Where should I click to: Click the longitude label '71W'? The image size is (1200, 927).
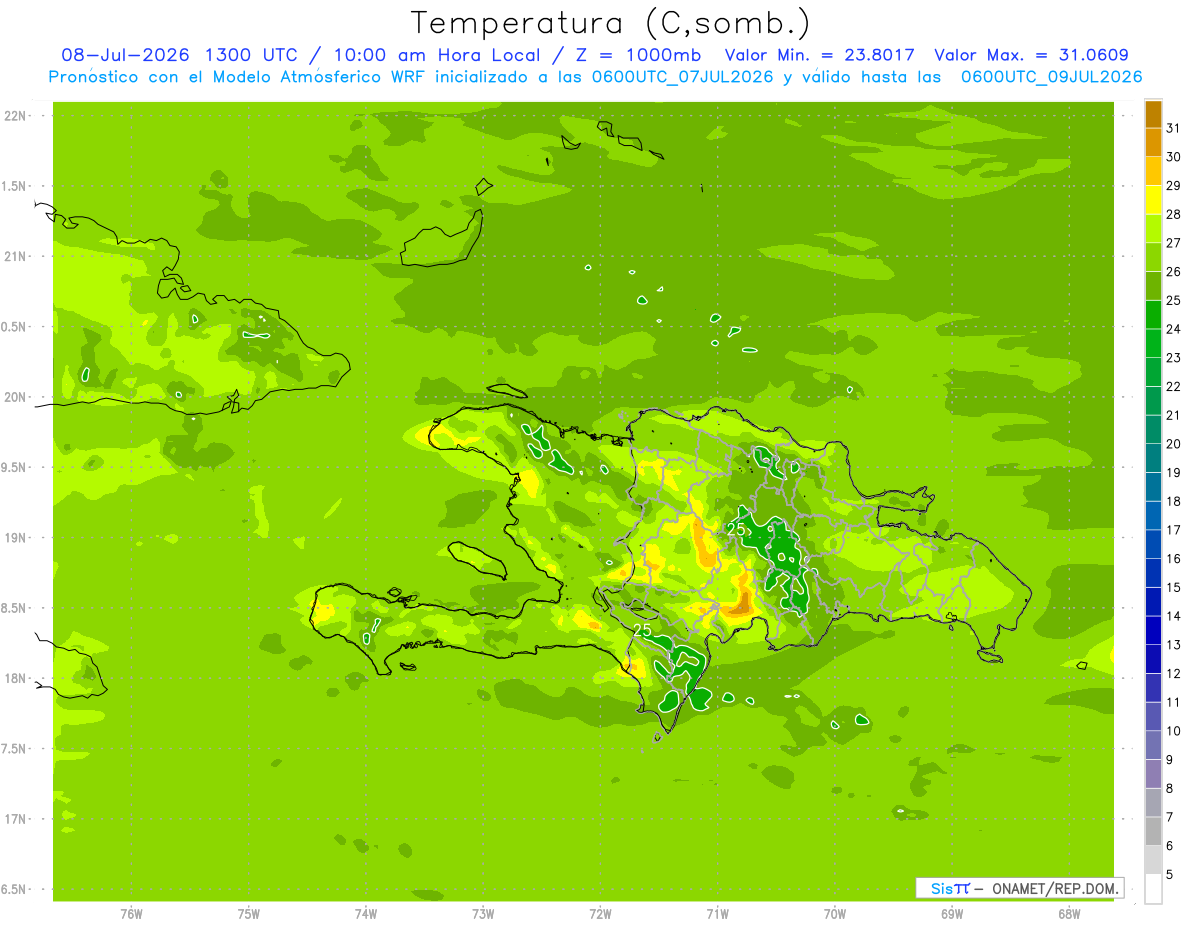coord(717,915)
